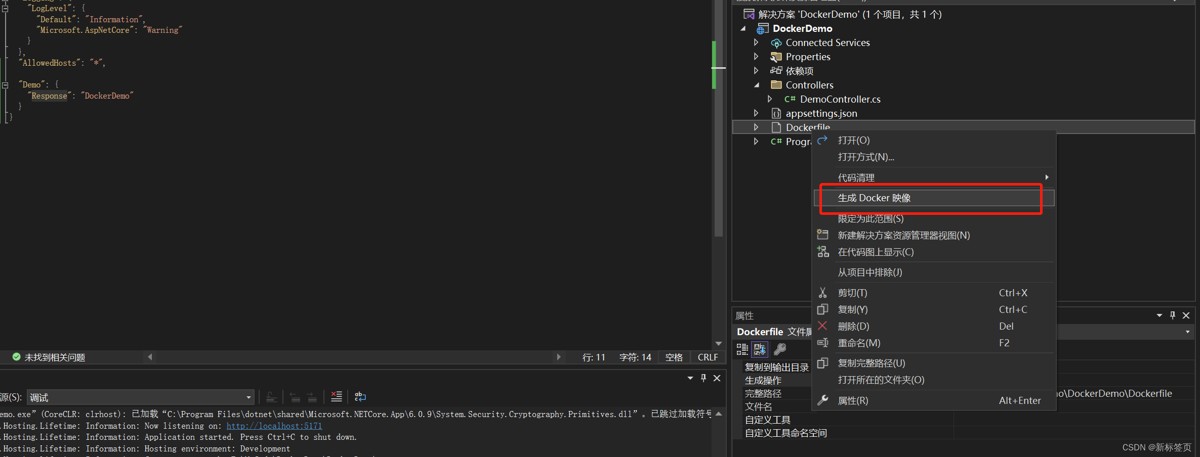
Task: Click the CRLF line ending indicator
Action: (x=708, y=357)
